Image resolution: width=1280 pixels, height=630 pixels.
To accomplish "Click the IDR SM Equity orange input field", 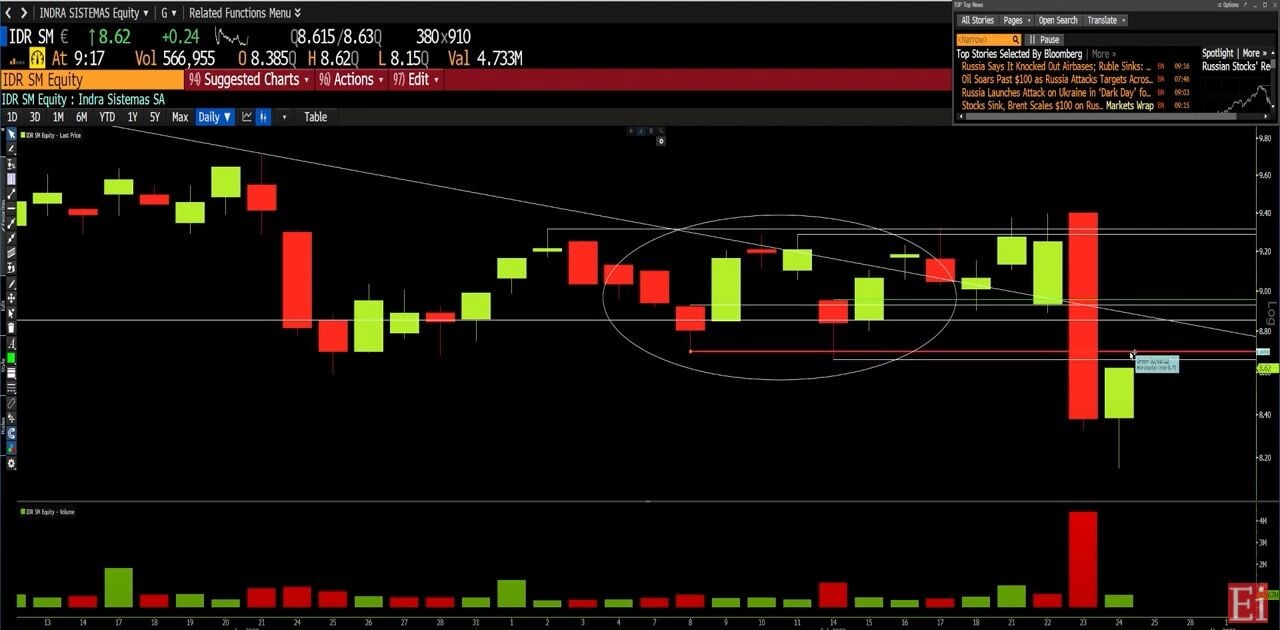I will tap(91, 80).
